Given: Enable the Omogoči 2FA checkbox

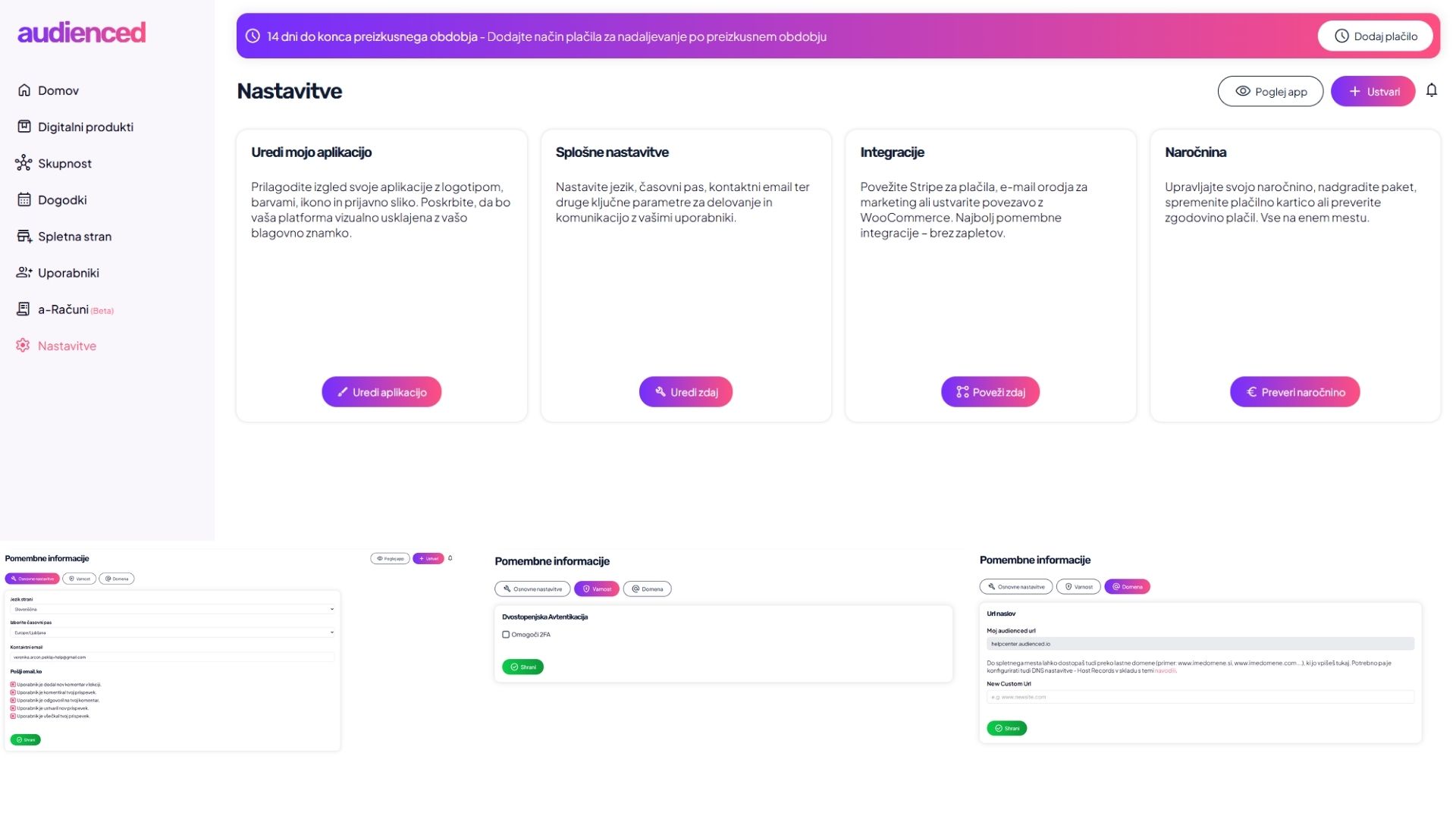Looking at the screenshot, I should coord(506,635).
